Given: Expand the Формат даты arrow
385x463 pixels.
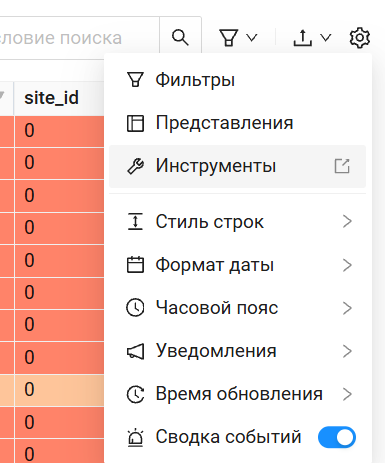Looking at the screenshot, I should [x=347, y=265].
